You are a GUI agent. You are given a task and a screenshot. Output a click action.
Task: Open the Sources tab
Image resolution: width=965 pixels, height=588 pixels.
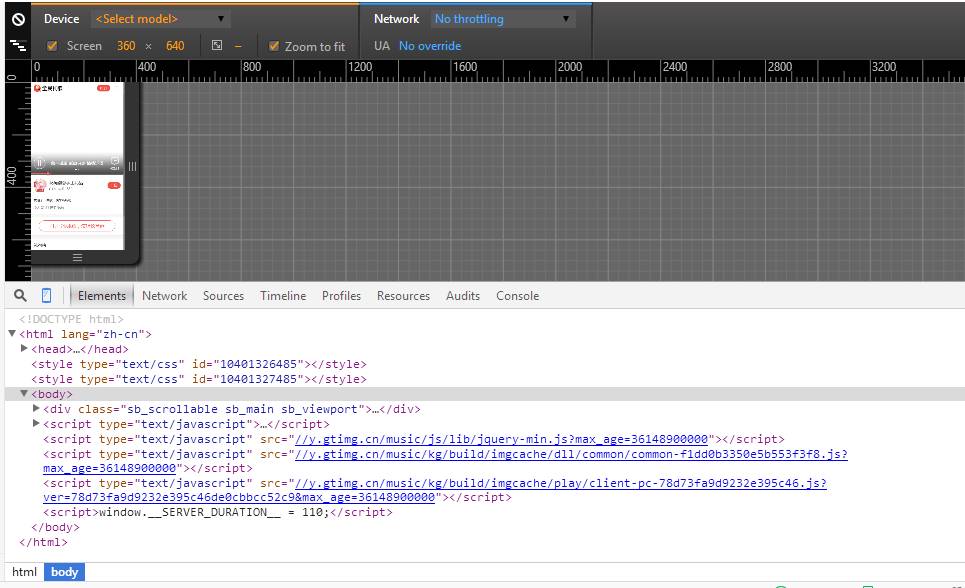tap(223, 296)
